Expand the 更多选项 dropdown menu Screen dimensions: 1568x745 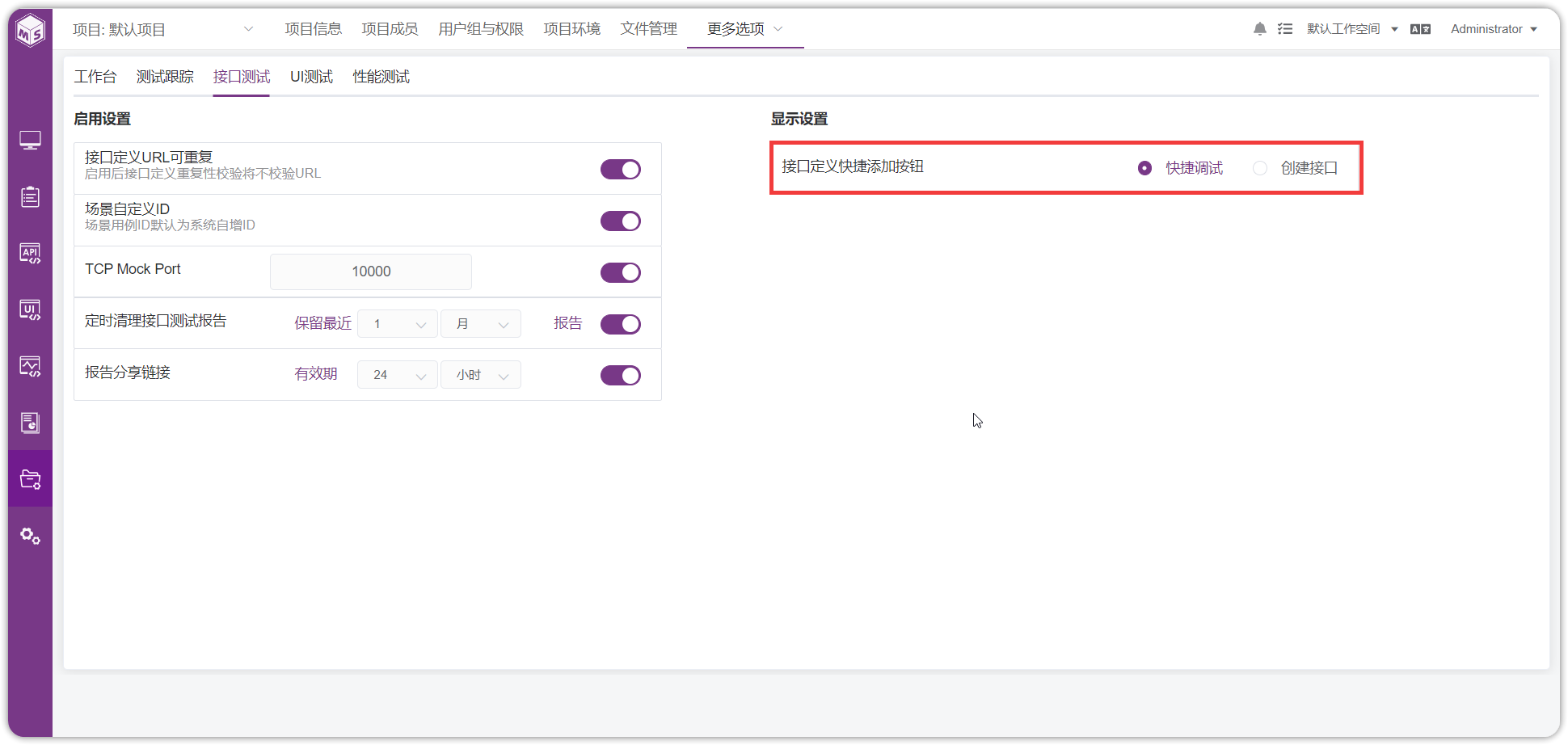tap(744, 29)
